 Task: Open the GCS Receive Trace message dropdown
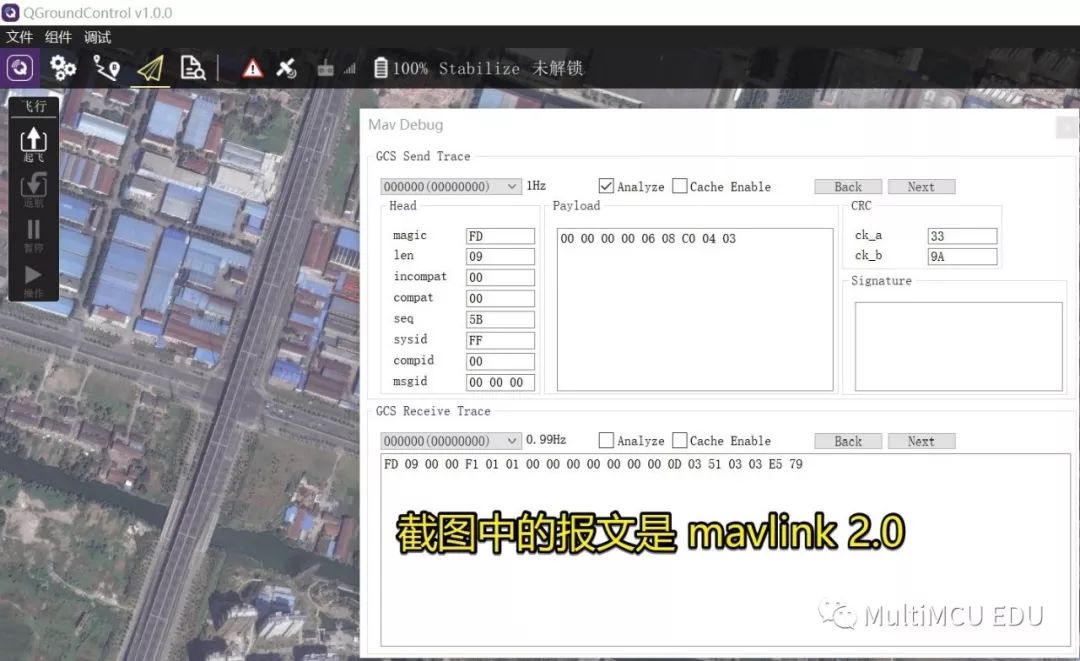(450, 441)
